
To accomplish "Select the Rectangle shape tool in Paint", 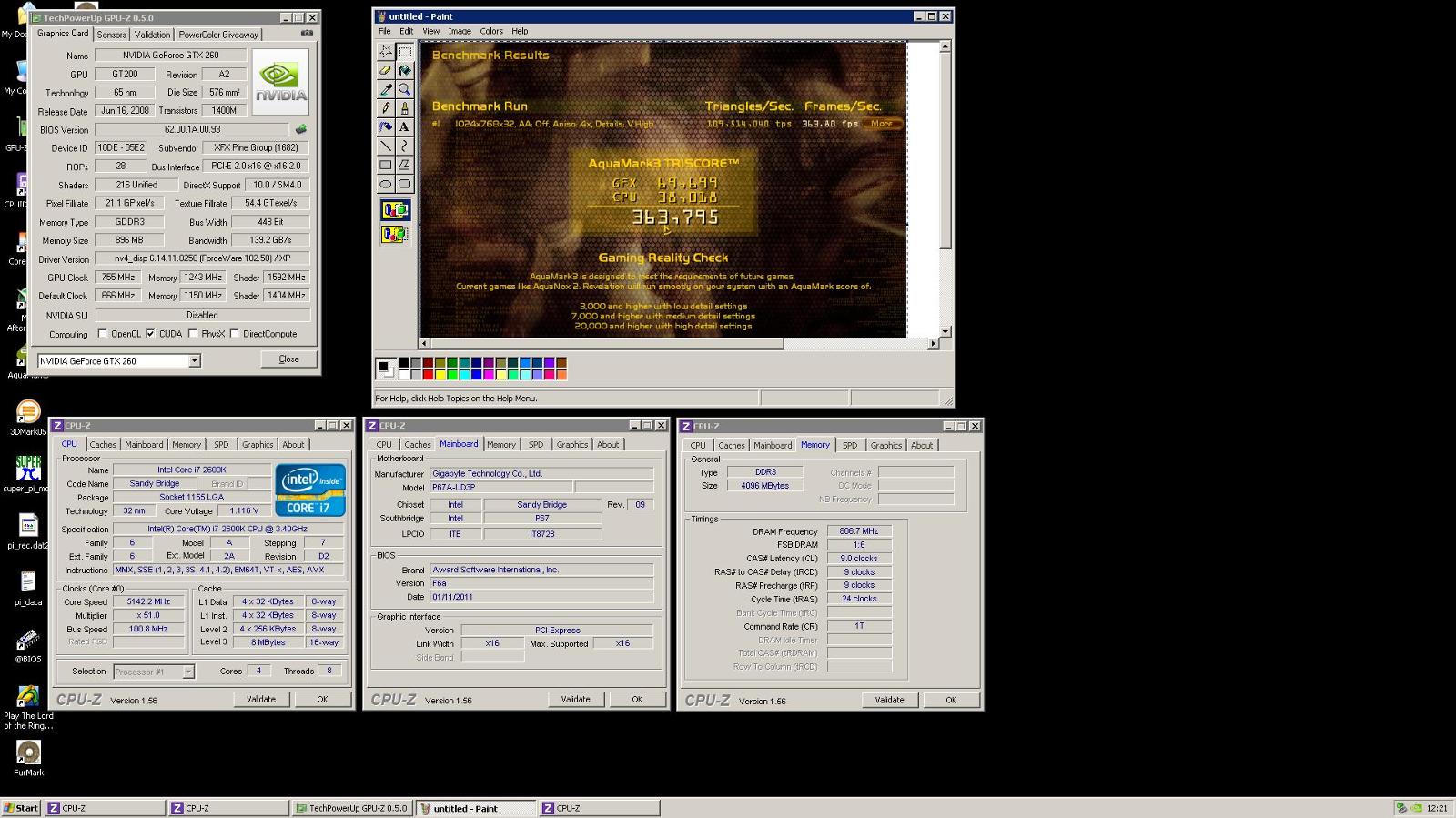I will 386,165.
